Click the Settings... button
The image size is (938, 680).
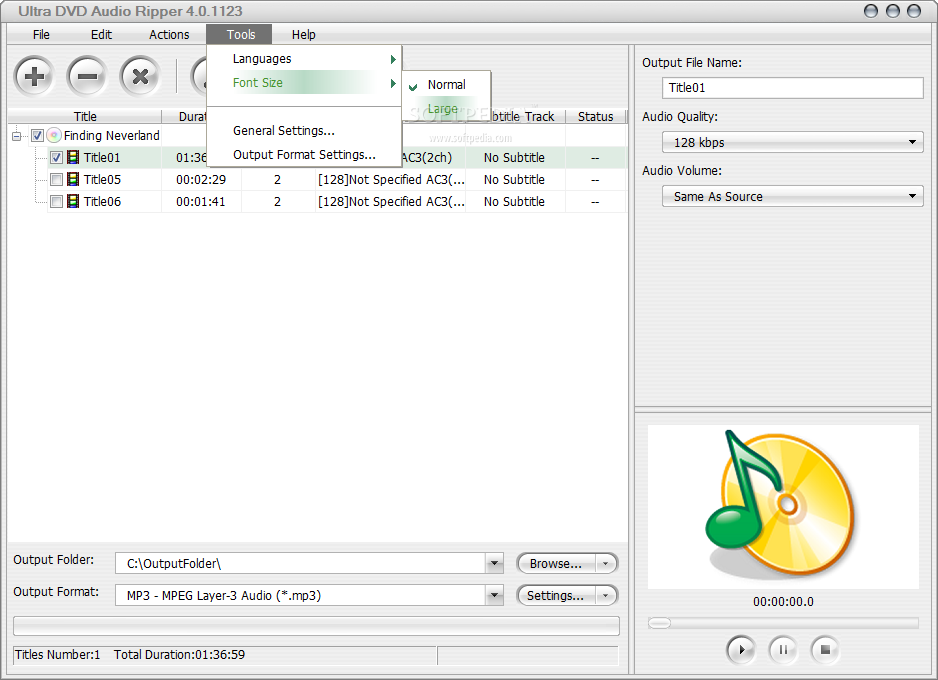click(x=556, y=596)
